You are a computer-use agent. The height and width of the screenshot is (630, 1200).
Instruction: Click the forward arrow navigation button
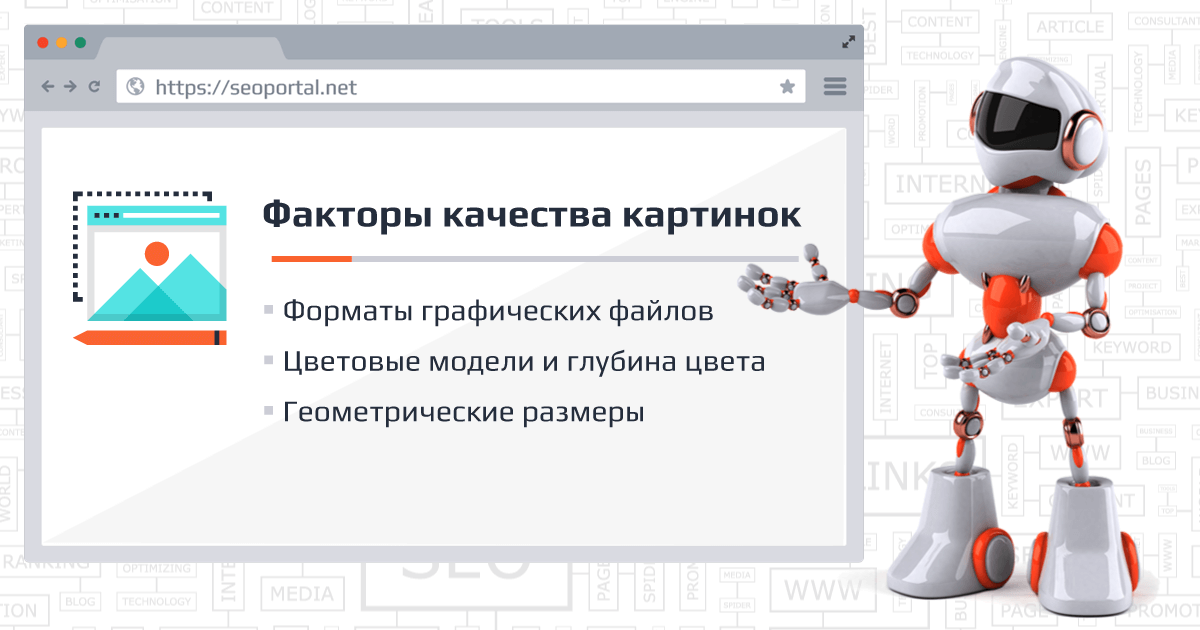tap(70, 87)
